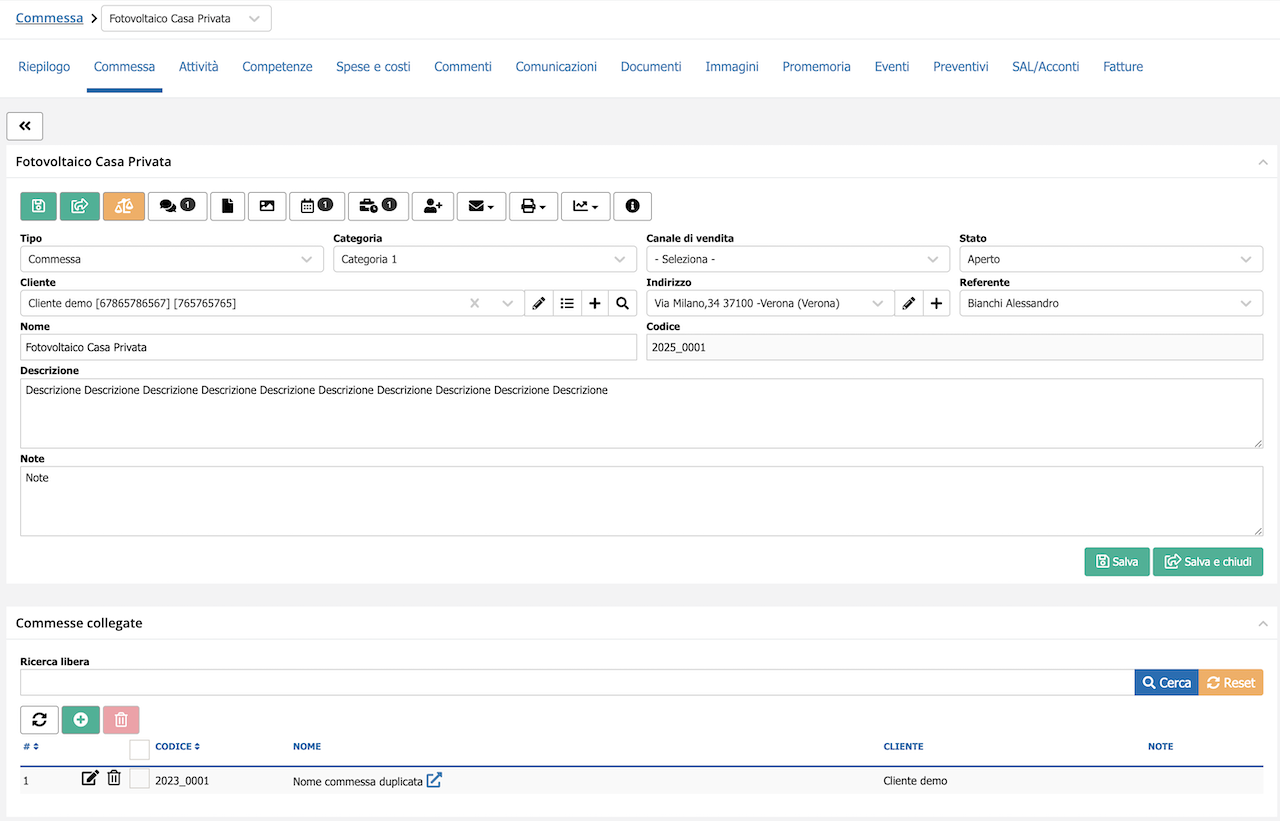
Task: Open the Canale di vendita dropdown
Action: click(x=798, y=259)
